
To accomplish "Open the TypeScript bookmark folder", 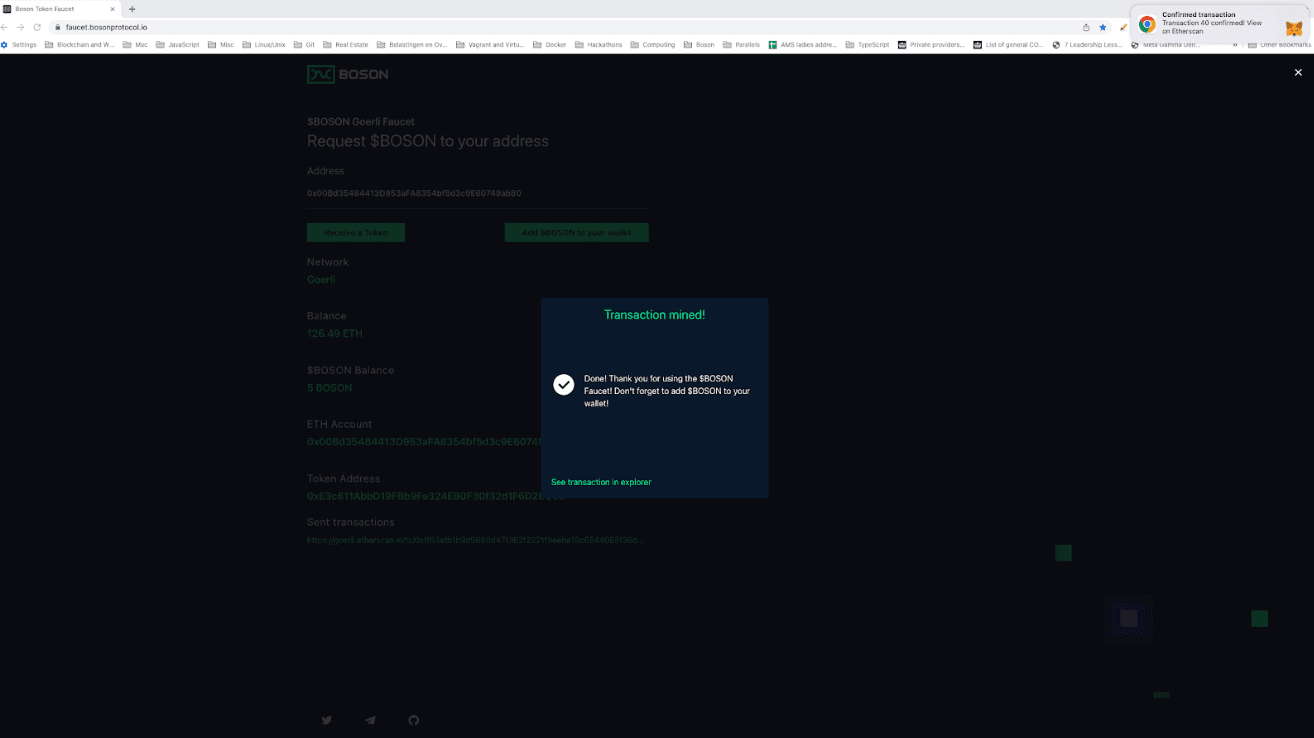I will click(867, 45).
